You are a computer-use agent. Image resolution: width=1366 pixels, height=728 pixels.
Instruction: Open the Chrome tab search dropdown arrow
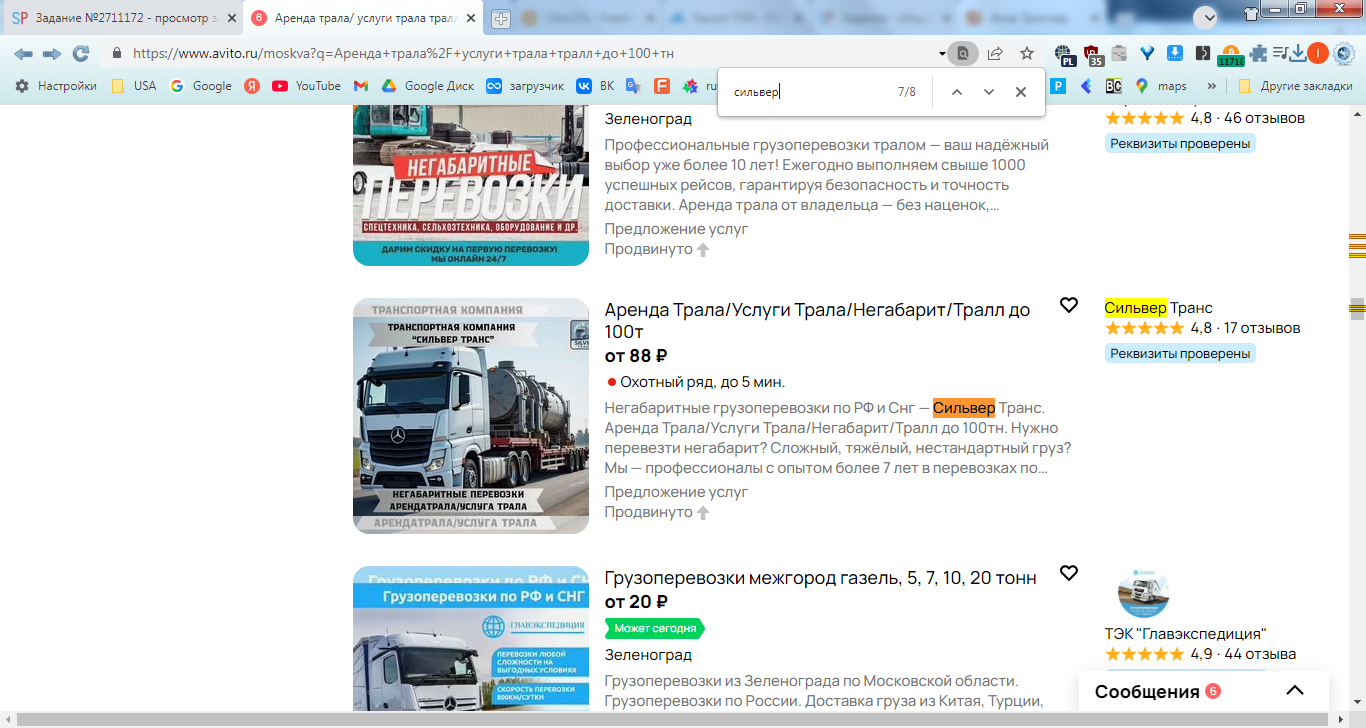(x=1205, y=18)
